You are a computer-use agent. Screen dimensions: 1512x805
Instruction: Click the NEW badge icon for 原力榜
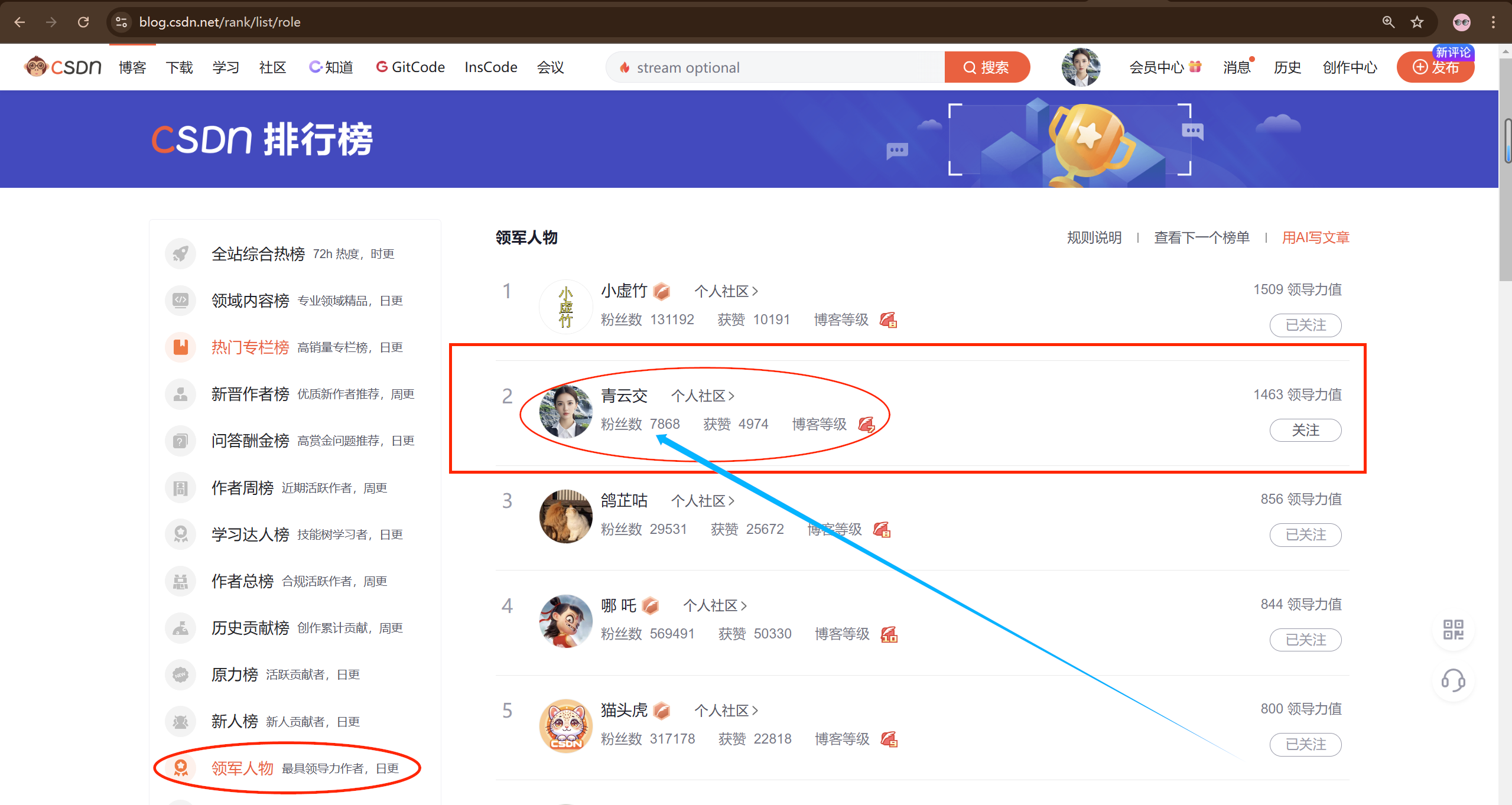pos(180,674)
